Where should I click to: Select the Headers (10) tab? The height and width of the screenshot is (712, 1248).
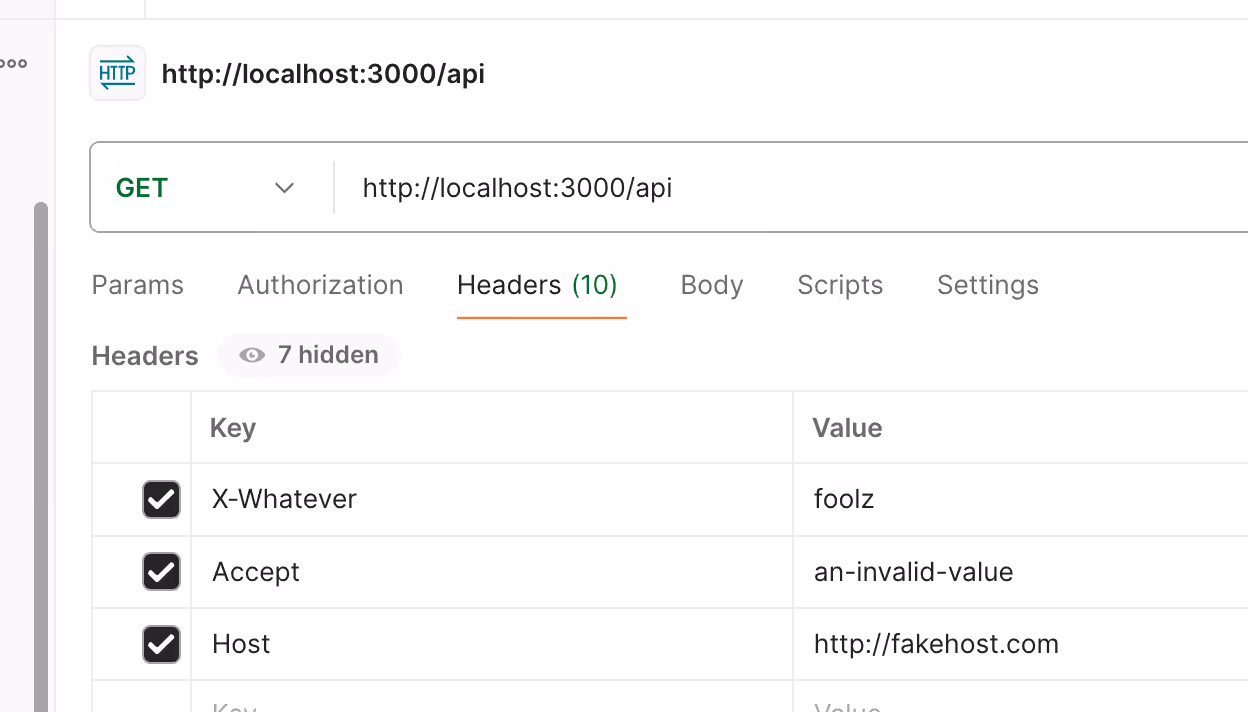tap(538, 285)
